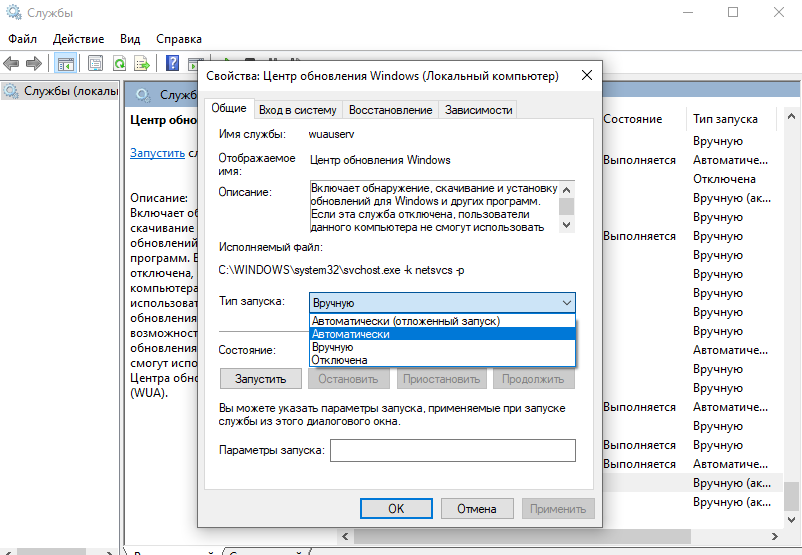Click the Forward arrow in the toolbar
Screen dimensions: 802x555
click(x=34, y=64)
